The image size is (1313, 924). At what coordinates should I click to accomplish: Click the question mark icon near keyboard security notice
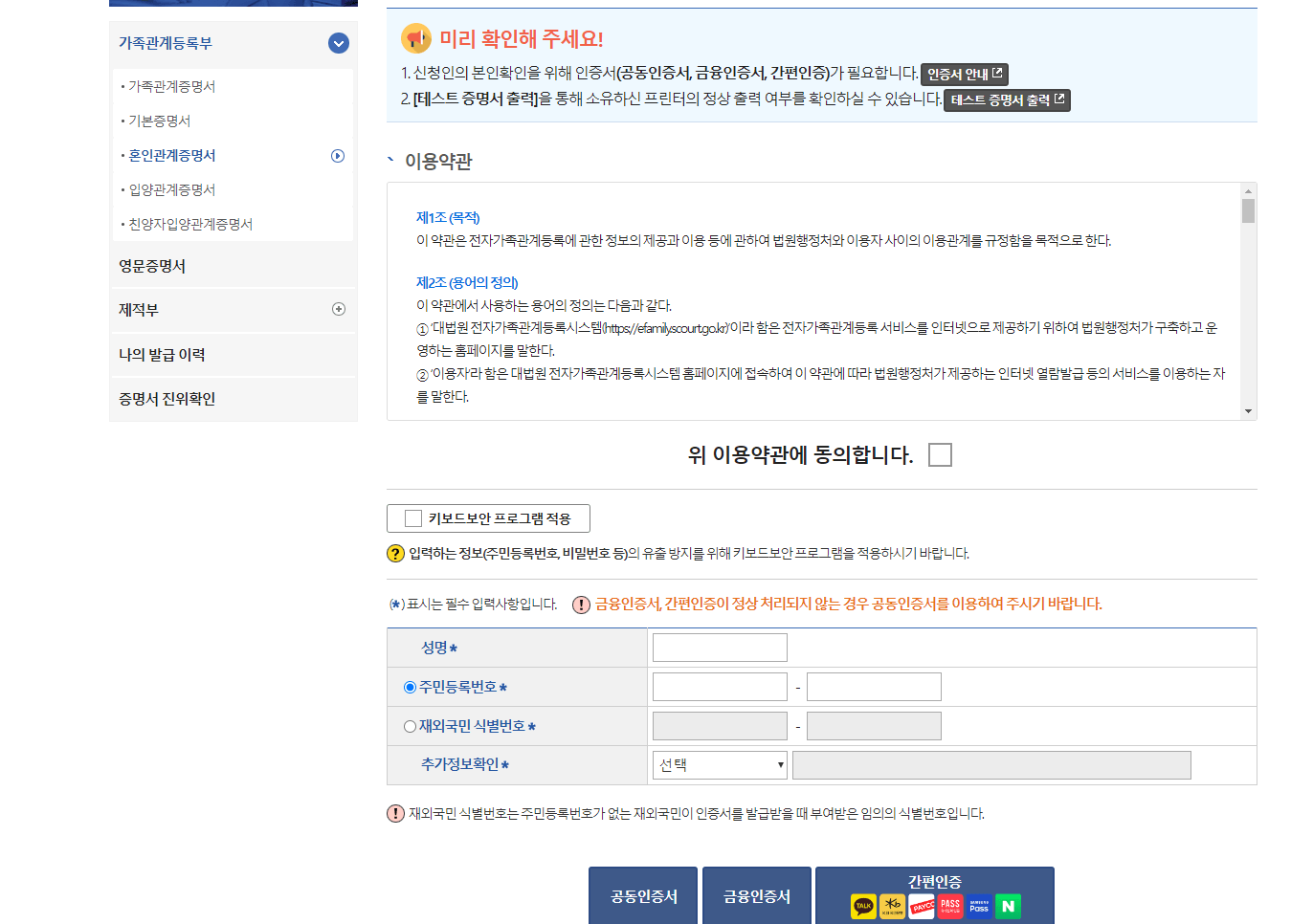click(392, 552)
